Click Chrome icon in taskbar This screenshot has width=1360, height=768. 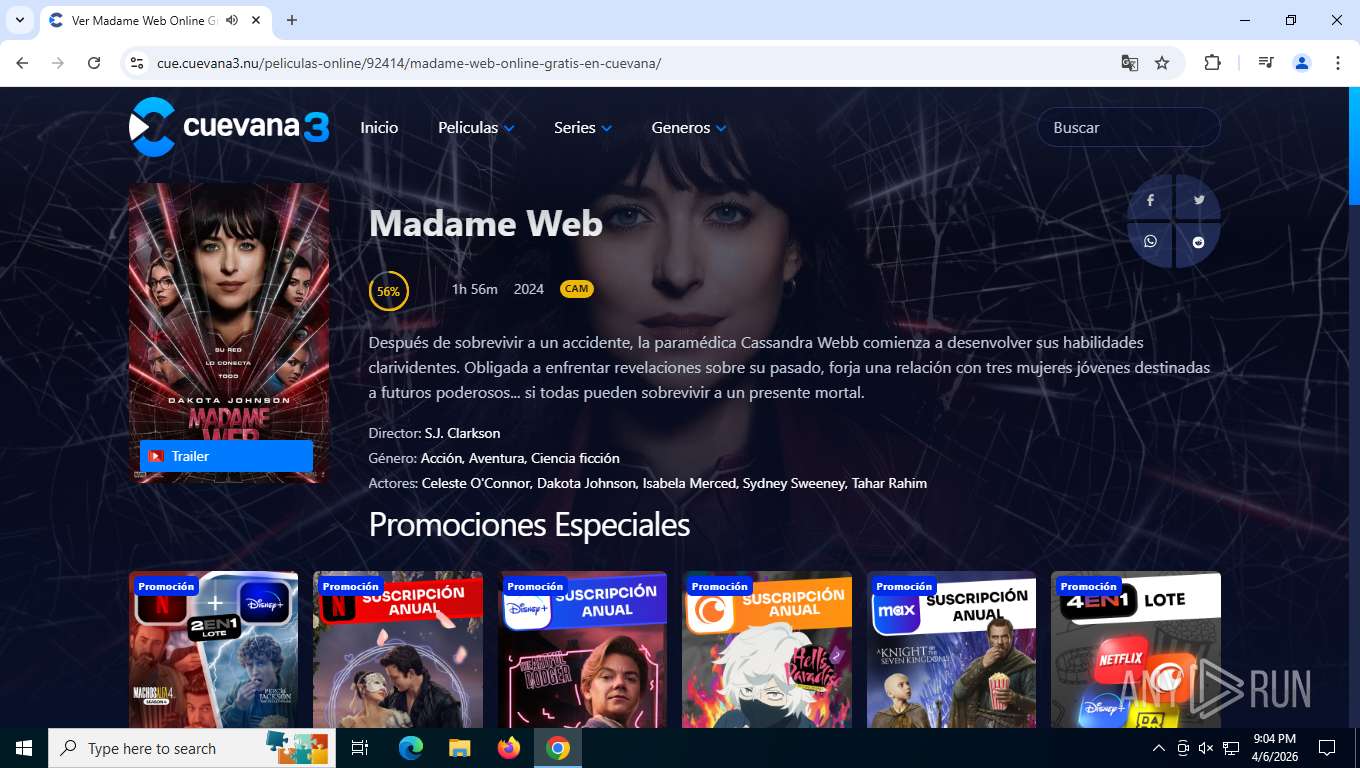pyautogui.click(x=558, y=748)
